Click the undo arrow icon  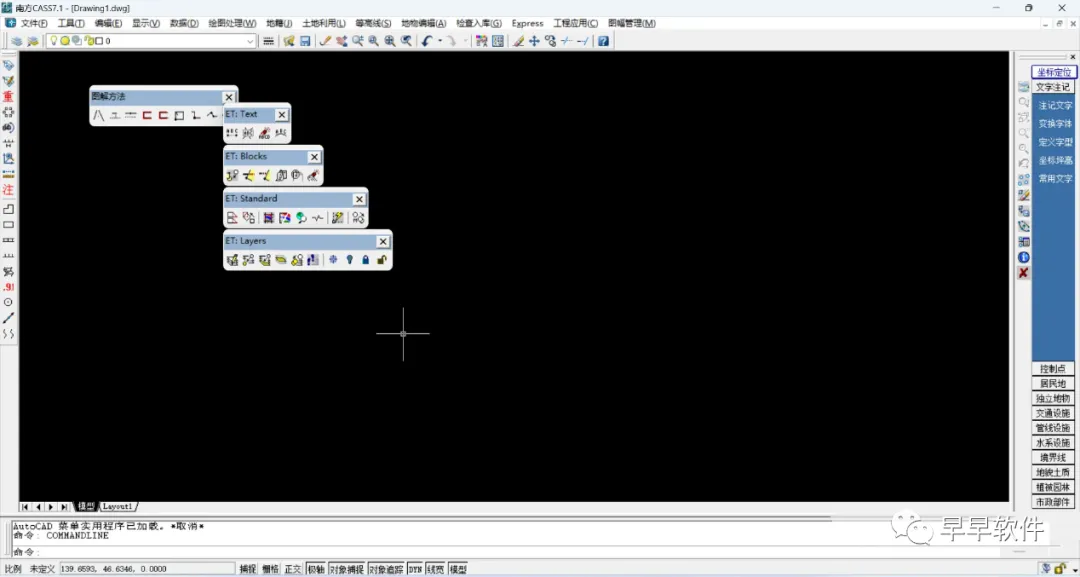[x=426, y=41]
